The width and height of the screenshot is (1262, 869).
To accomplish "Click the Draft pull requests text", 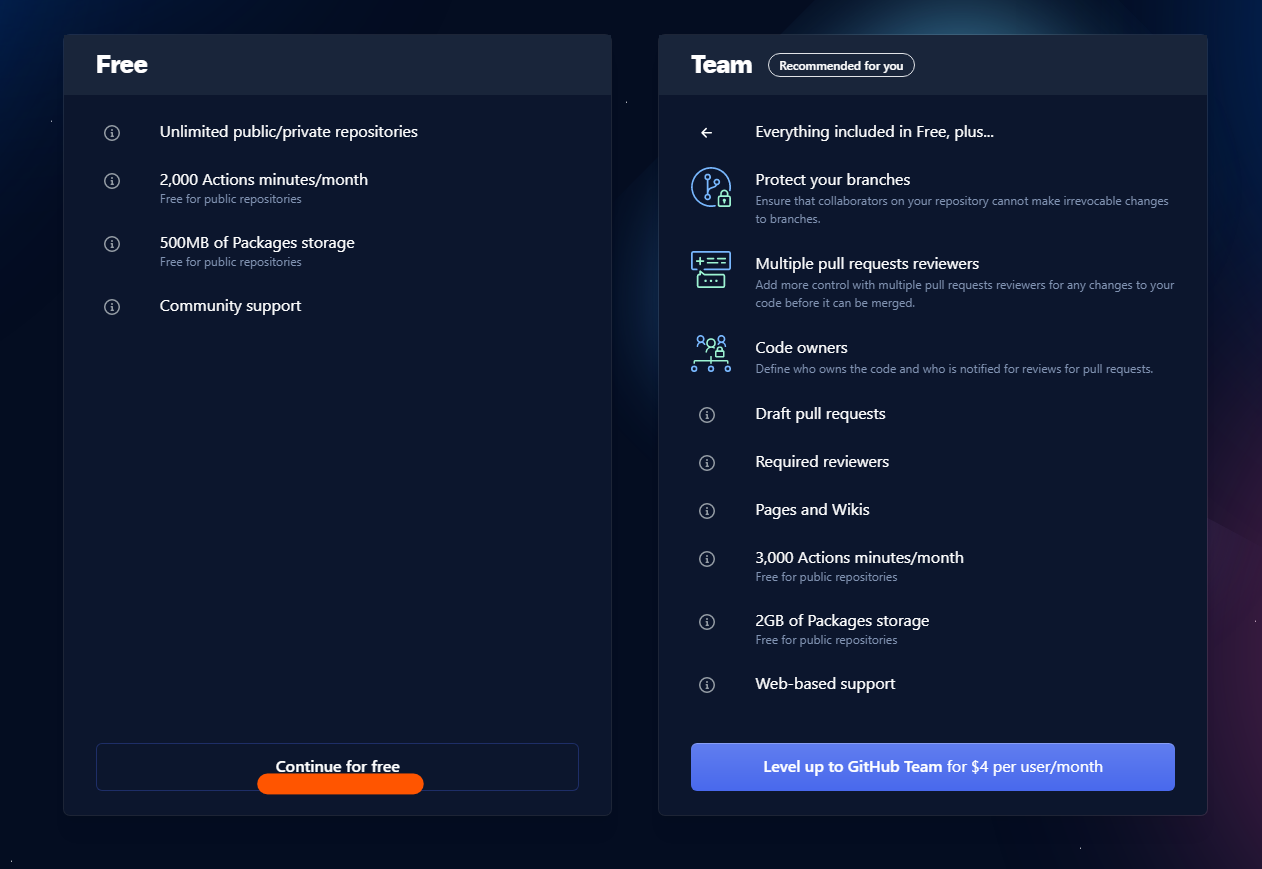I will pos(820,414).
